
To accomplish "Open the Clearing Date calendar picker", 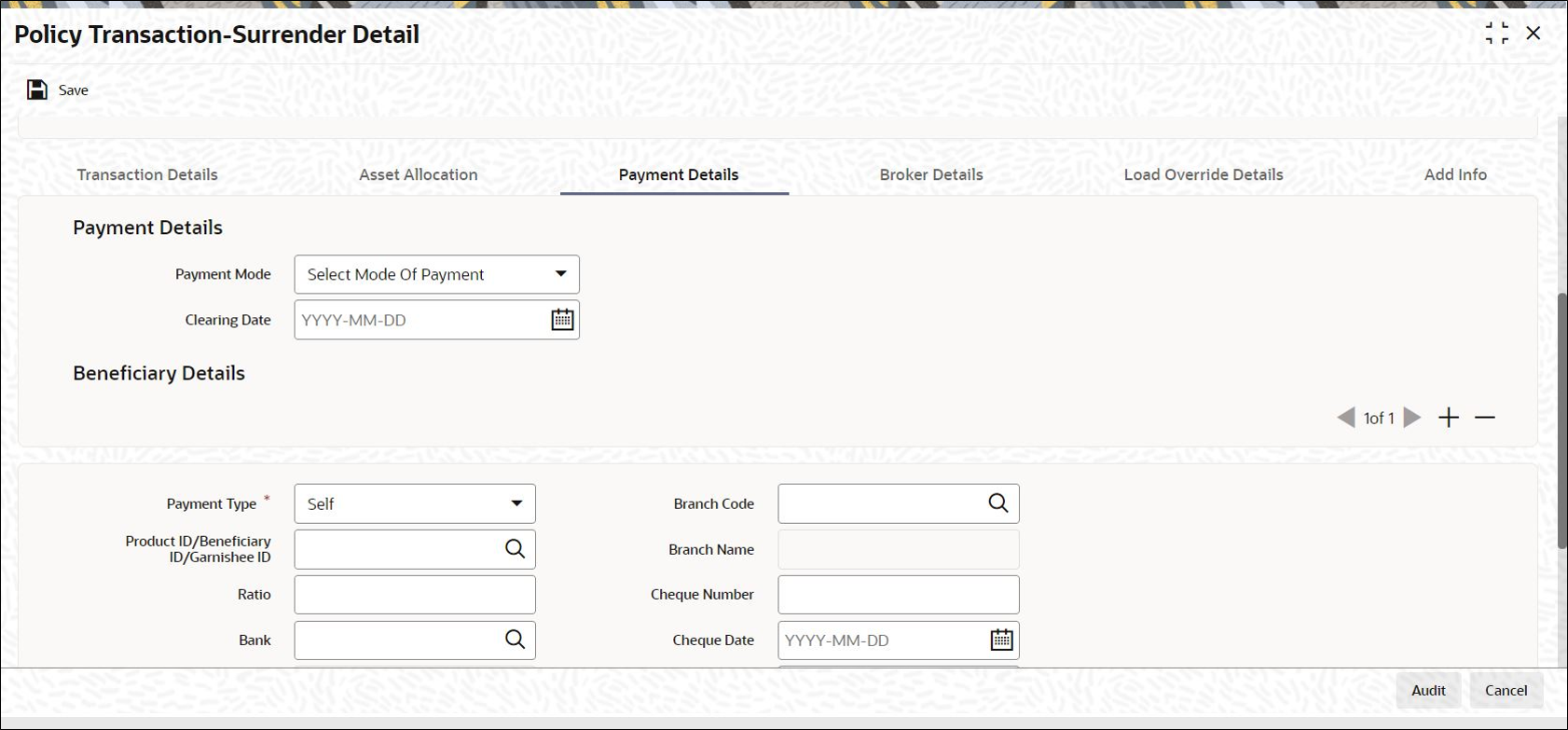I will point(562,320).
